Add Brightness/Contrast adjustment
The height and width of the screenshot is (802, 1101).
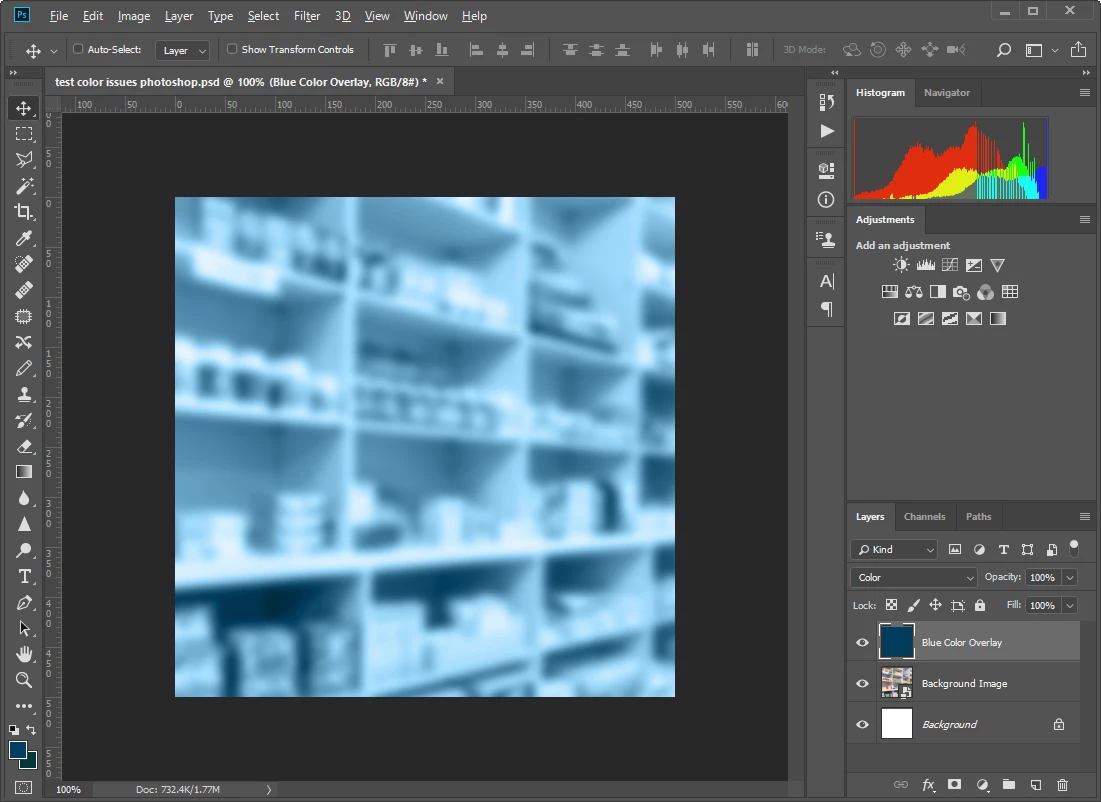901,265
